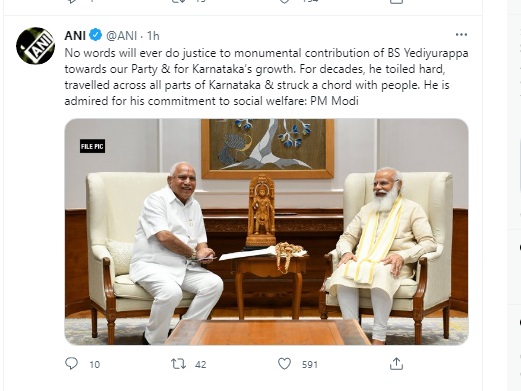Screen dimensions: 521x391
Task: Like the ANI tweet with the heart icon
Action: [x=284, y=364]
